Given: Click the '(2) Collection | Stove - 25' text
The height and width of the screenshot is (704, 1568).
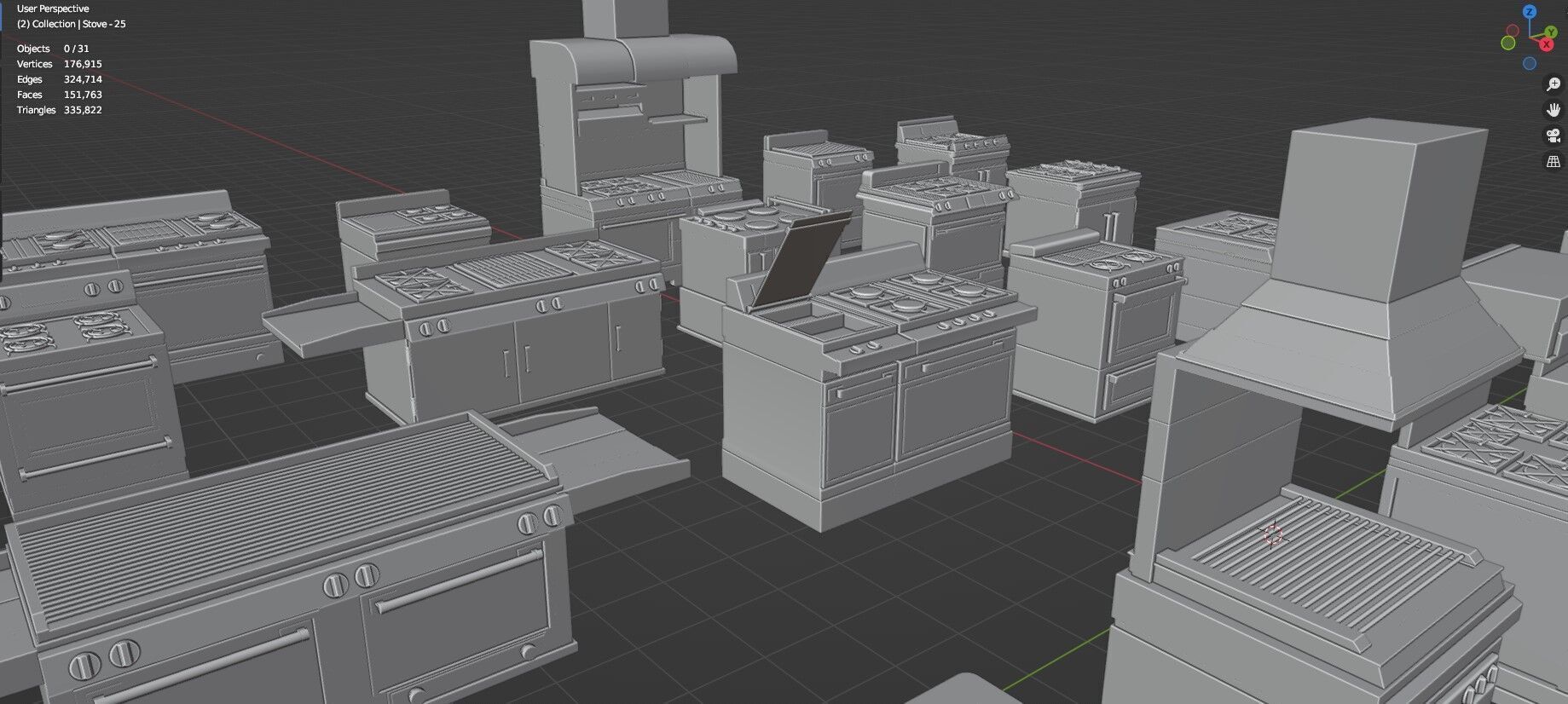Looking at the screenshot, I should (72, 24).
